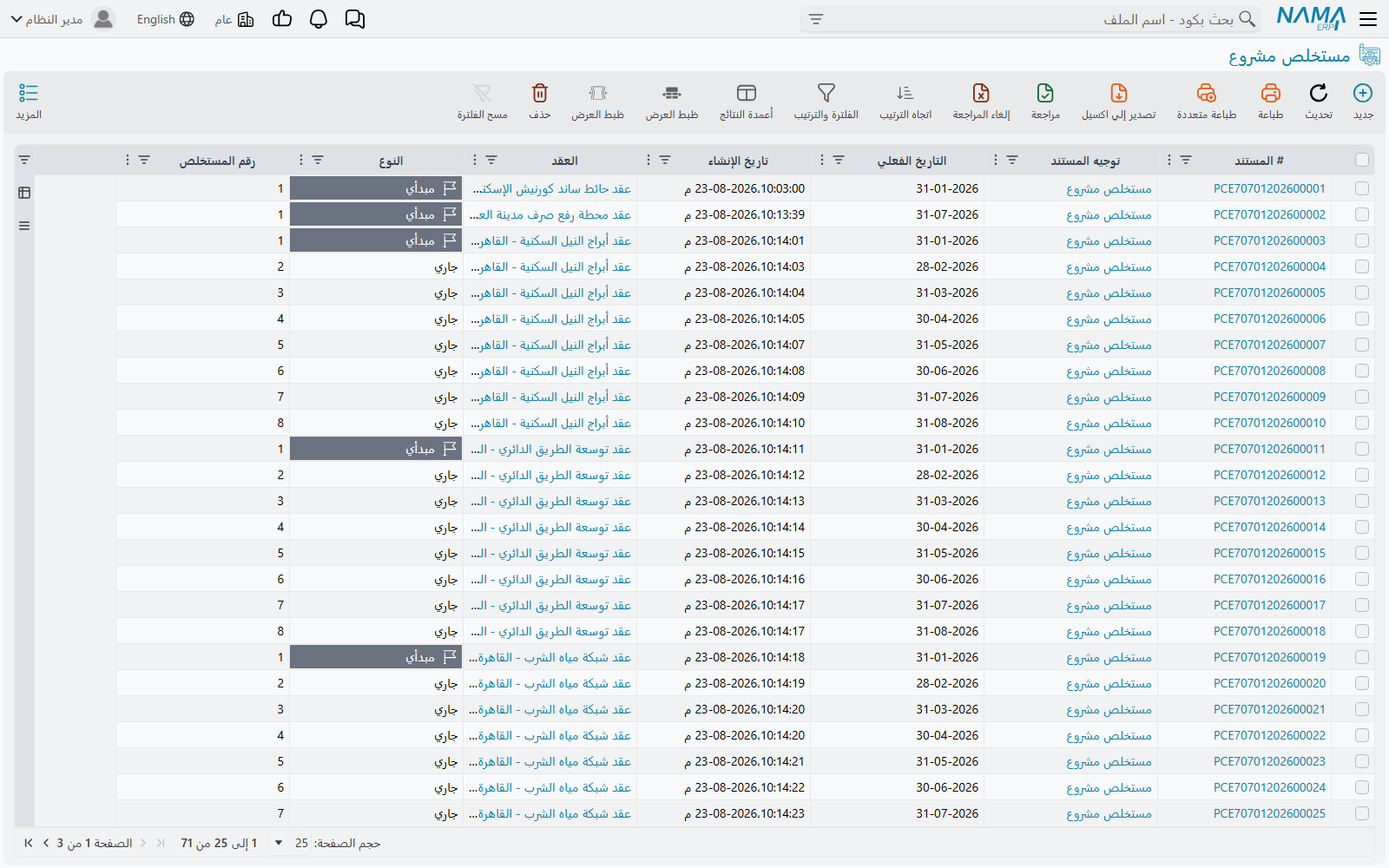Screen dimensions: 1389x868
Task: Check row PCE70701202600014
Action: [1362, 527]
